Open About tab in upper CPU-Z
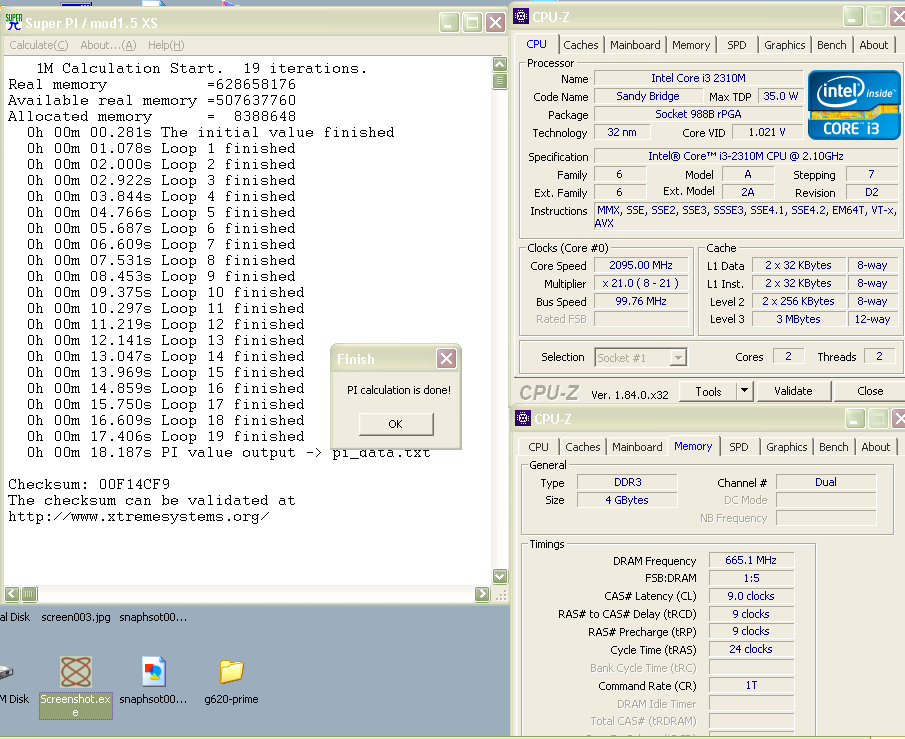905x739 pixels. point(874,45)
